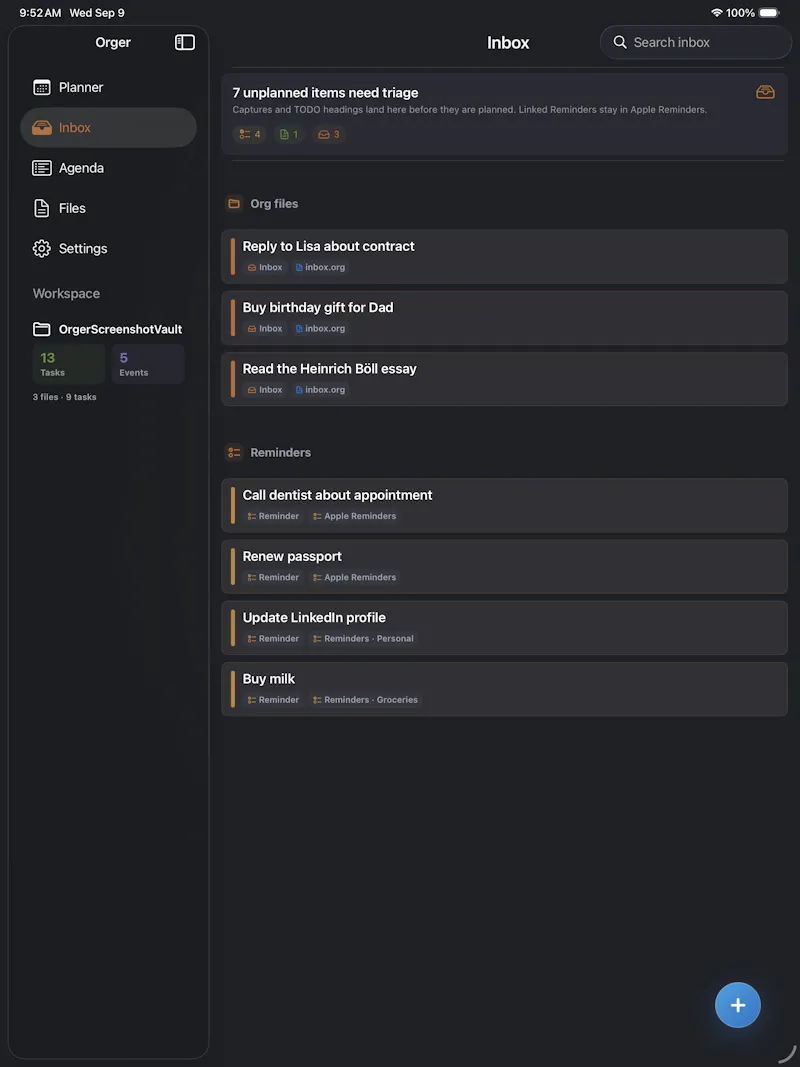Click the tray icon in triage banner
800x1067 pixels.
click(x=765, y=92)
